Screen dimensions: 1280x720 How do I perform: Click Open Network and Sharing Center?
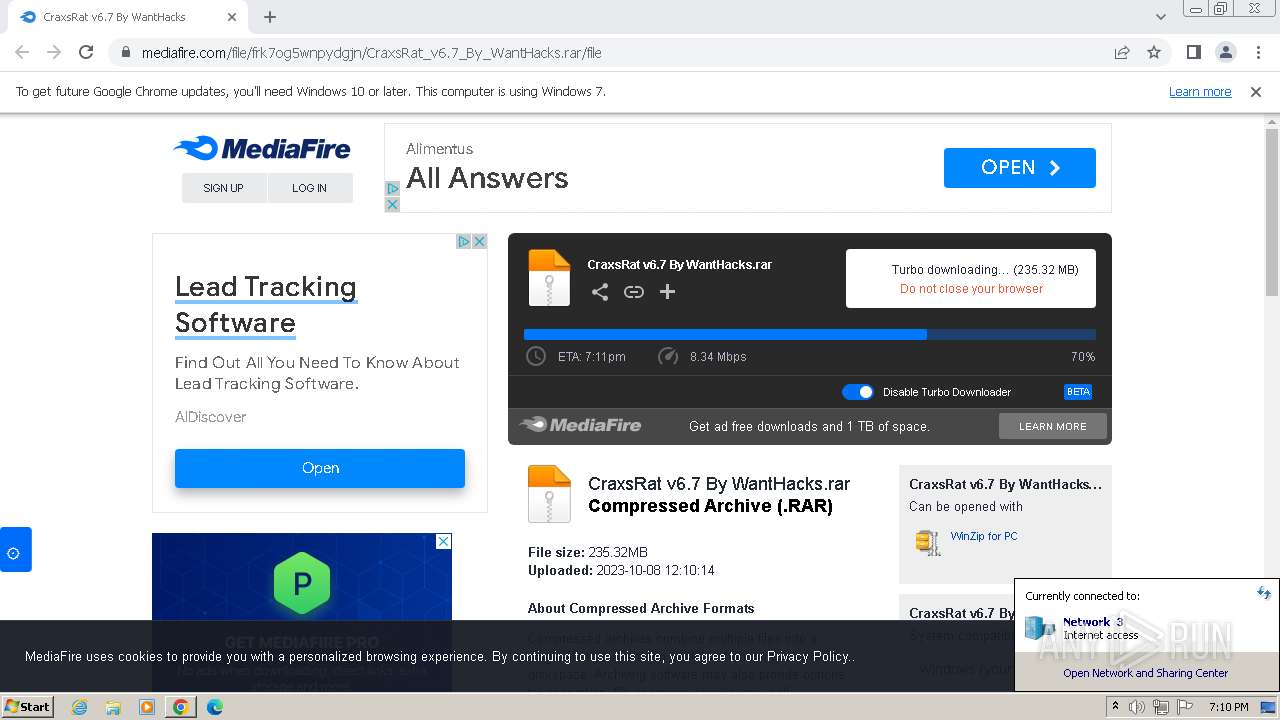(1145, 673)
